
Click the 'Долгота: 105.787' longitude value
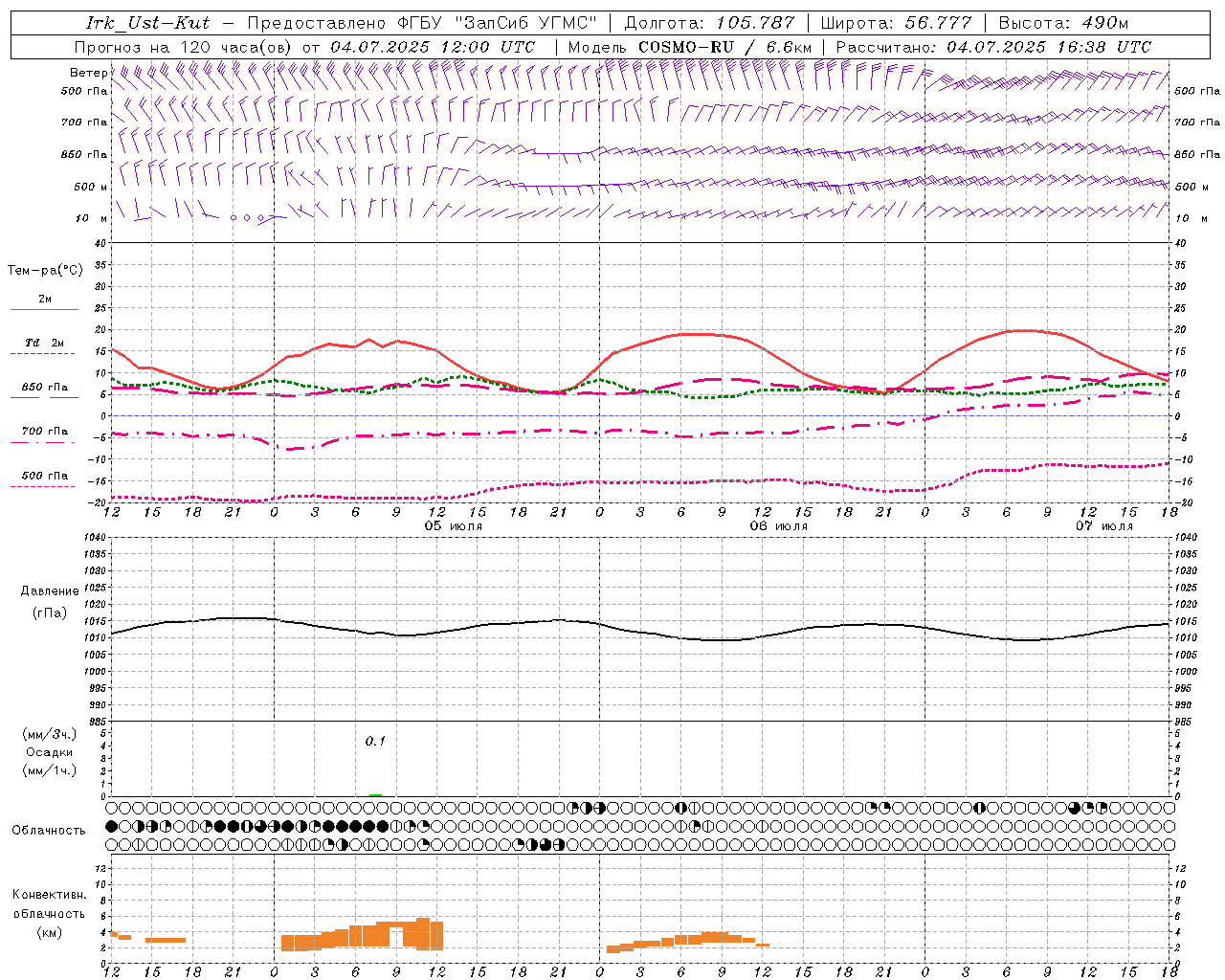click(x=709, y=23)
